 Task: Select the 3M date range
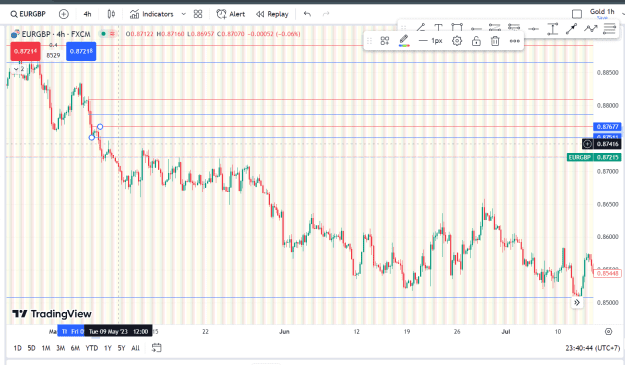(61, 348)
